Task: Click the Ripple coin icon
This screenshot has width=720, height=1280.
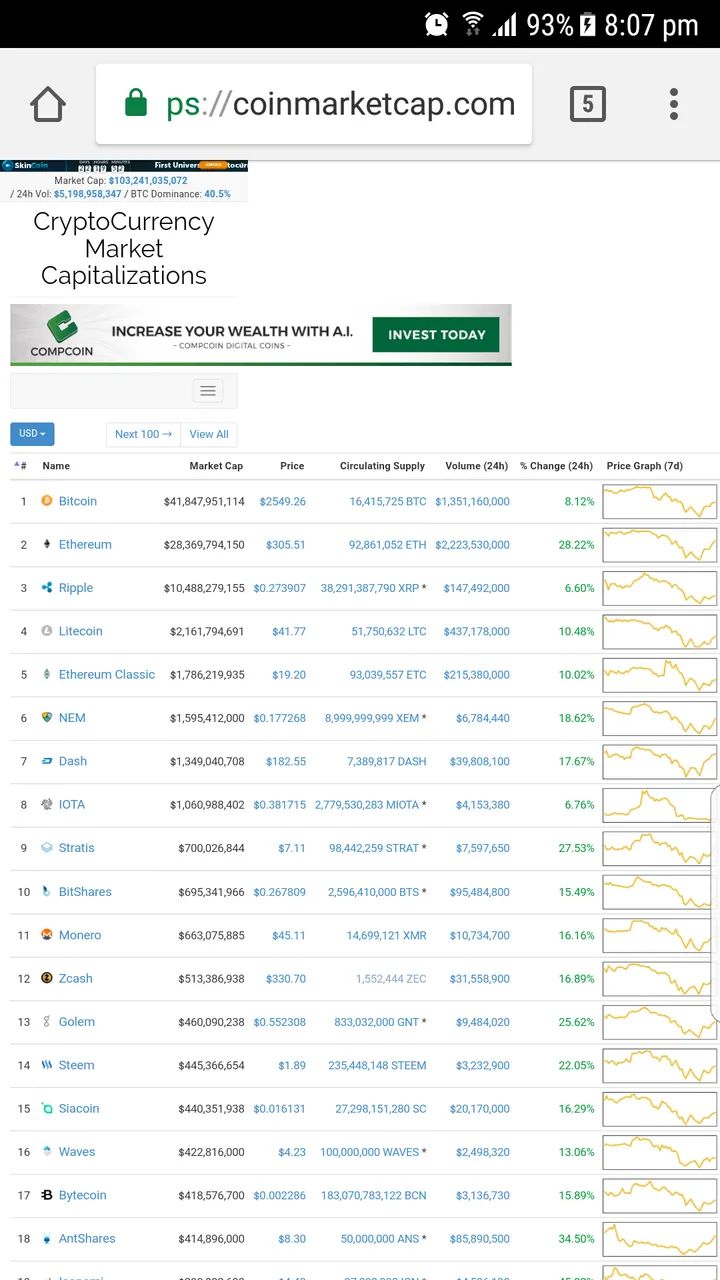Action: tap(47, 588)
